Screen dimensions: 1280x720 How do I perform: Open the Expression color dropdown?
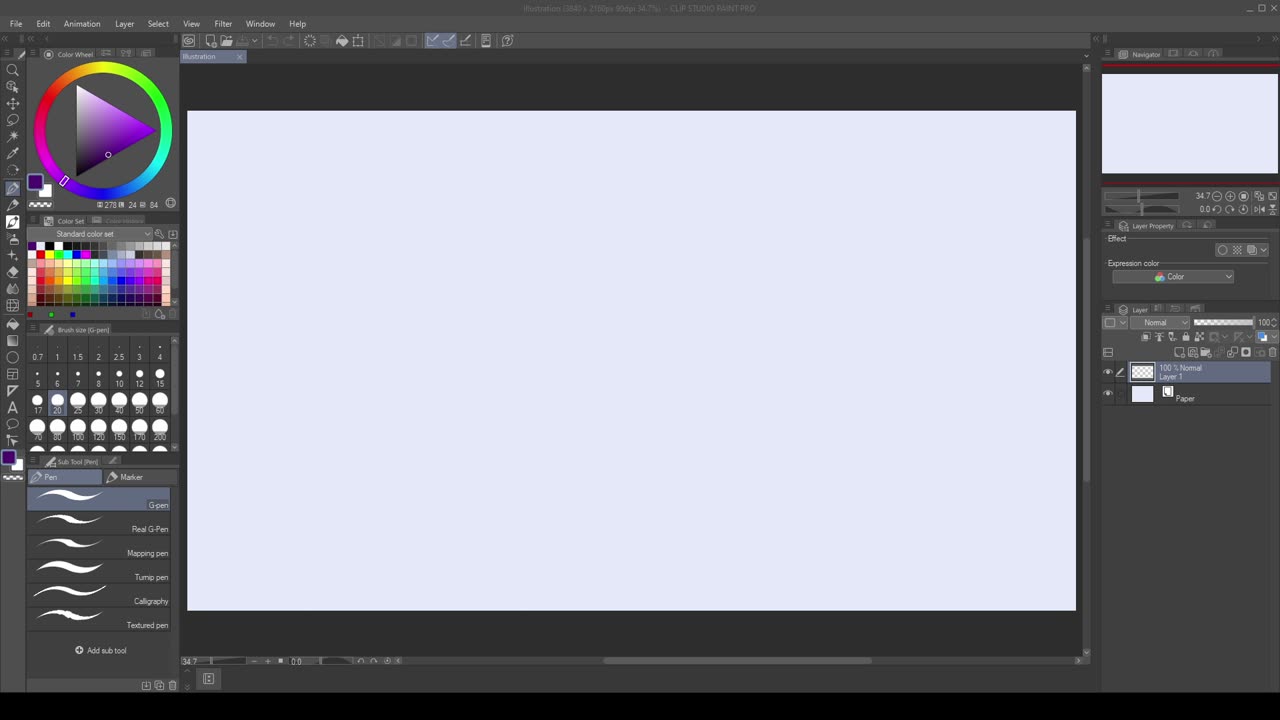[1173, 277]
